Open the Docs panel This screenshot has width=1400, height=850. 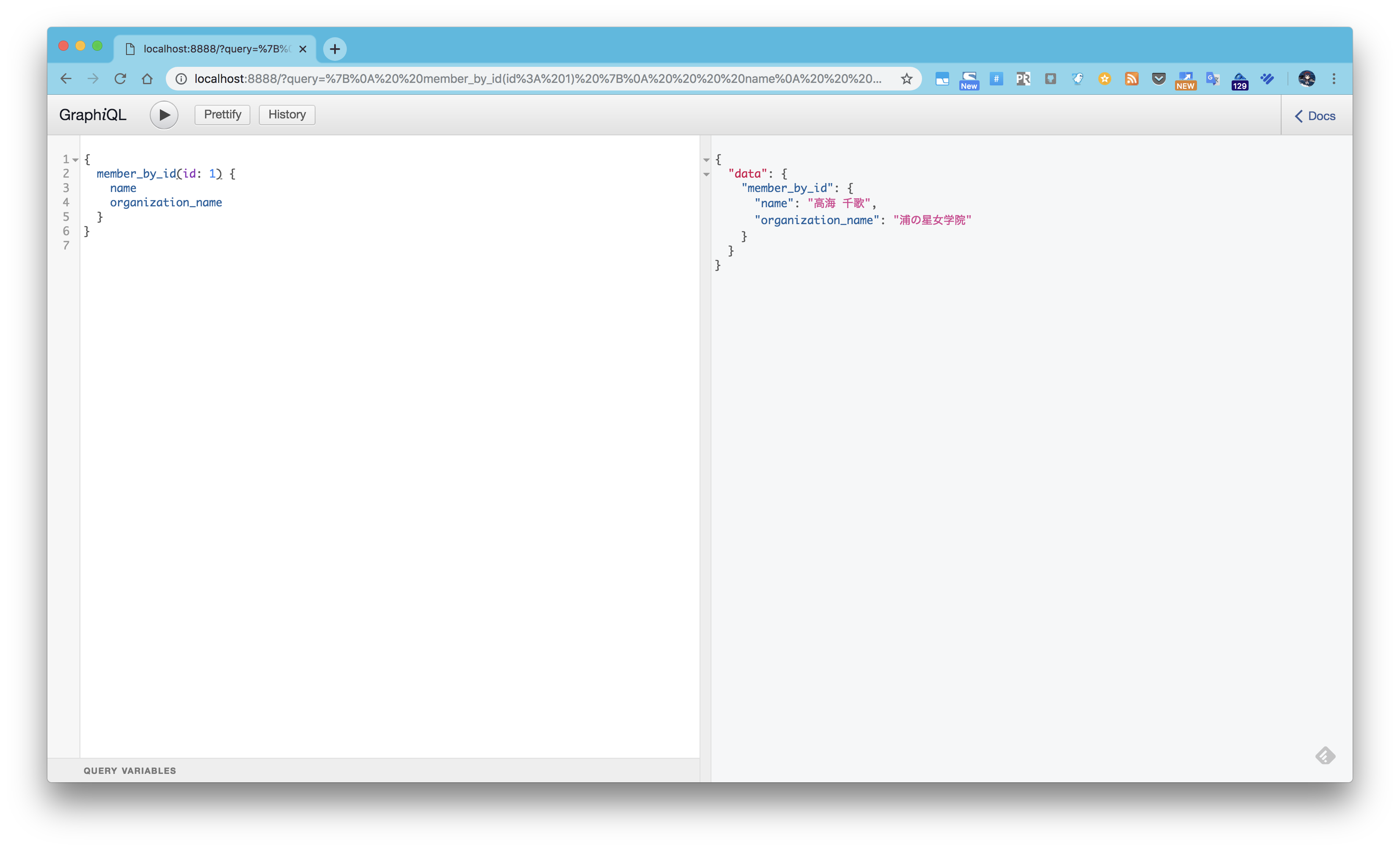[1315, 115]
